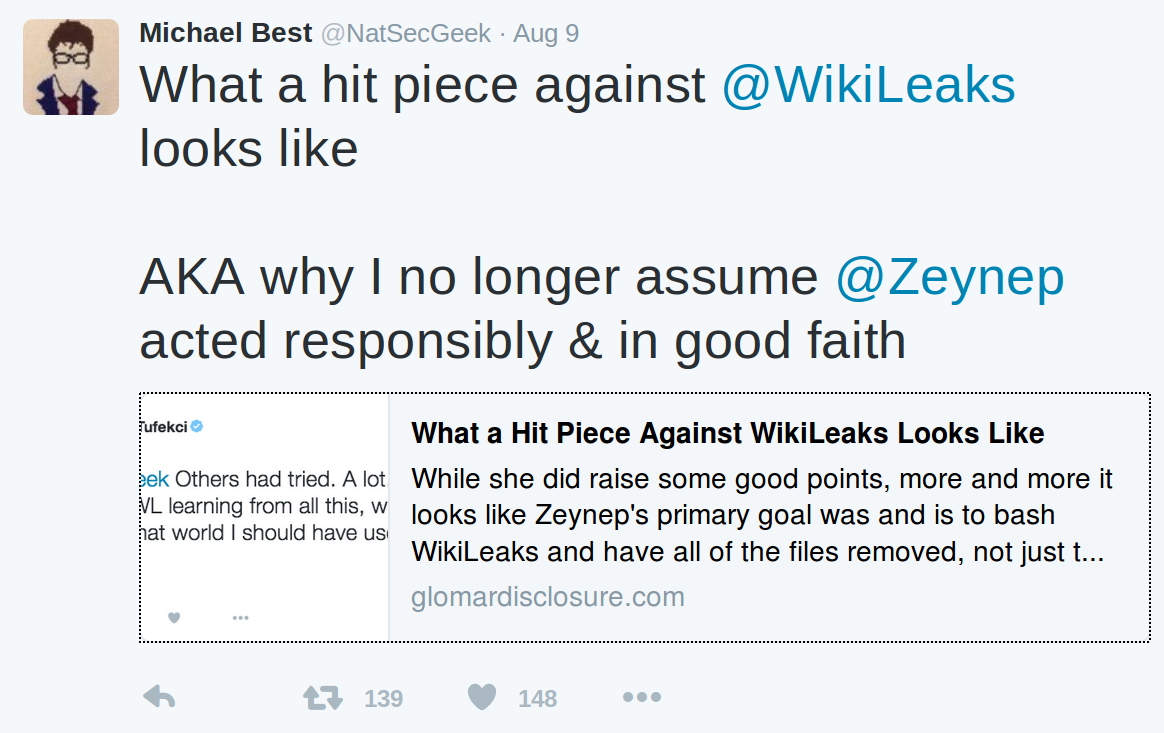Click the 148 likes count
Image resolution: width=1164 pixels, height=733 pixels.
(x=537, y=699)
